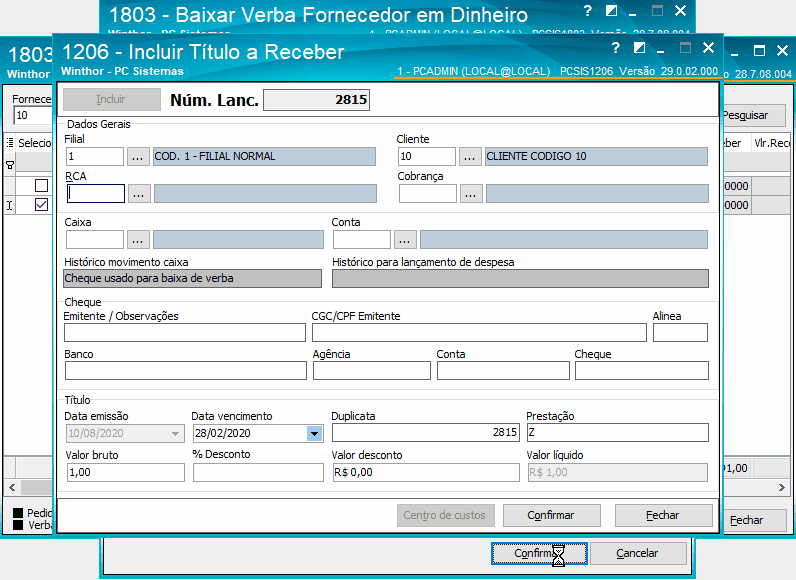Click the Vlr.Rec column header in background grid
Viewport: 796px width, 580px height.
(772, 143)
